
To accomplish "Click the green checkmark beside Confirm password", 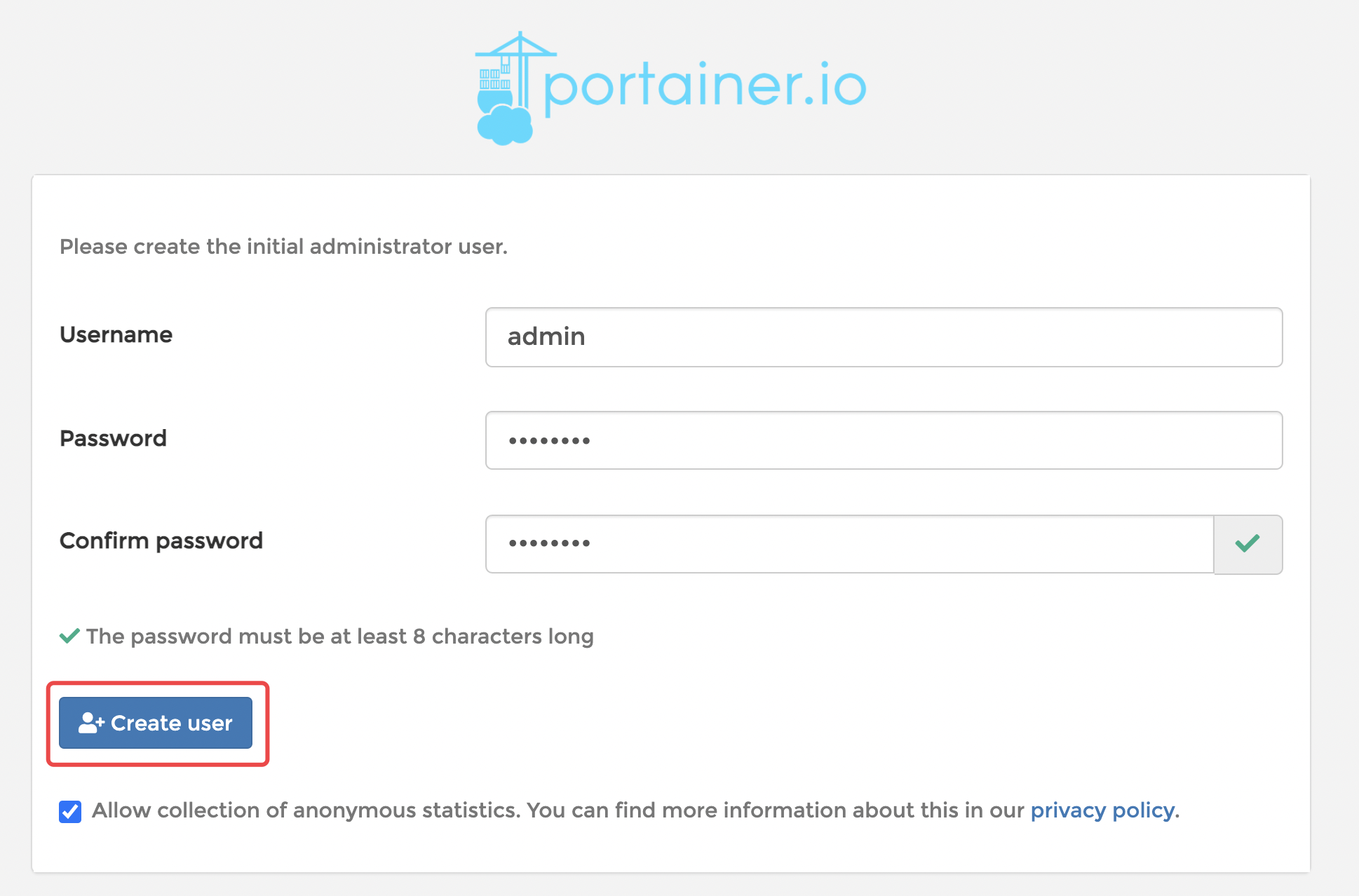I will pyautogui.click(x=1248, y=544).
